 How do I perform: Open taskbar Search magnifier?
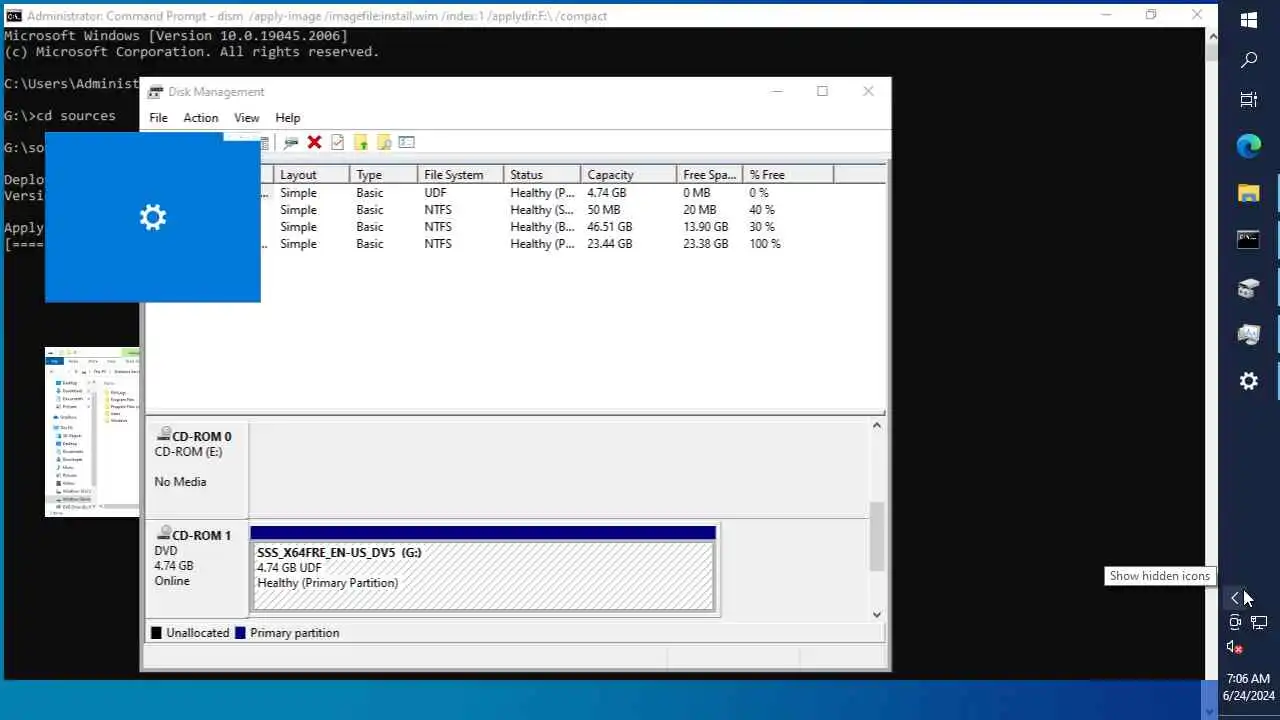click(1249, 60)
